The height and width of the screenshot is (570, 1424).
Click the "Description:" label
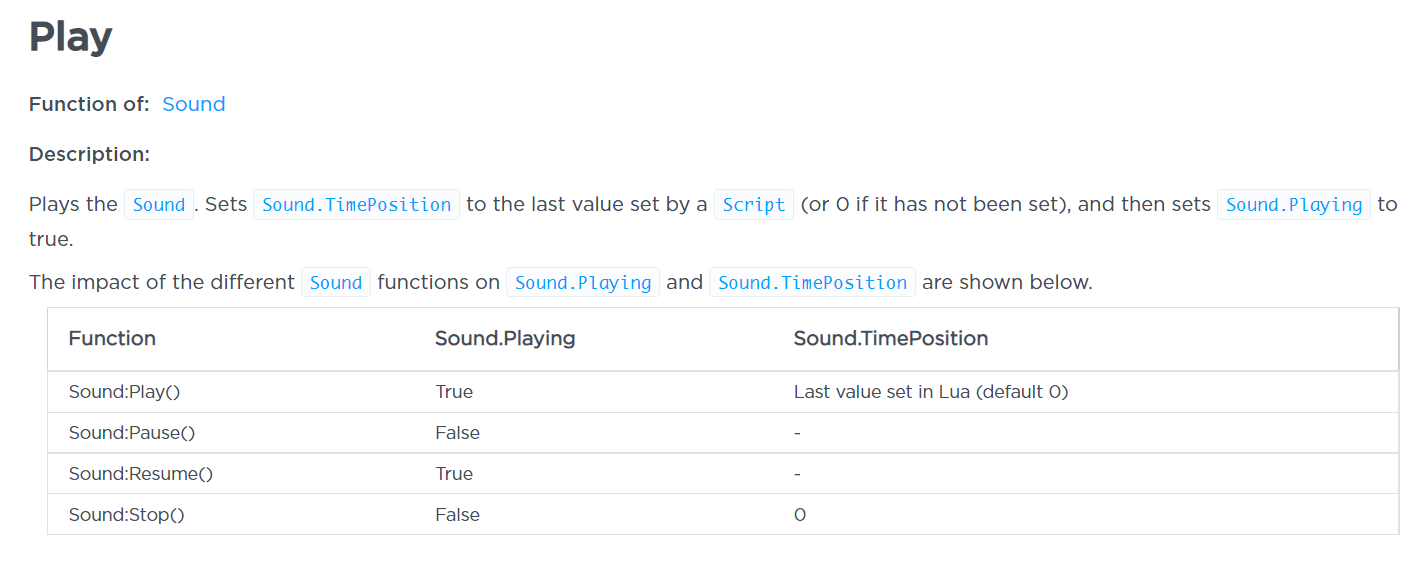[89, 154]
